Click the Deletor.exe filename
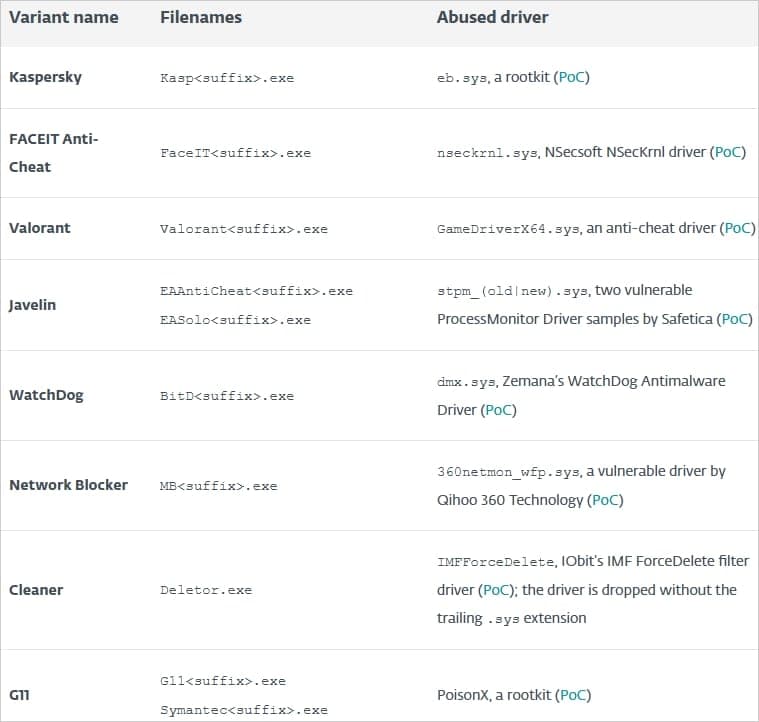The width and height of the screenshot is (759, 722). [x=206, y=590]
